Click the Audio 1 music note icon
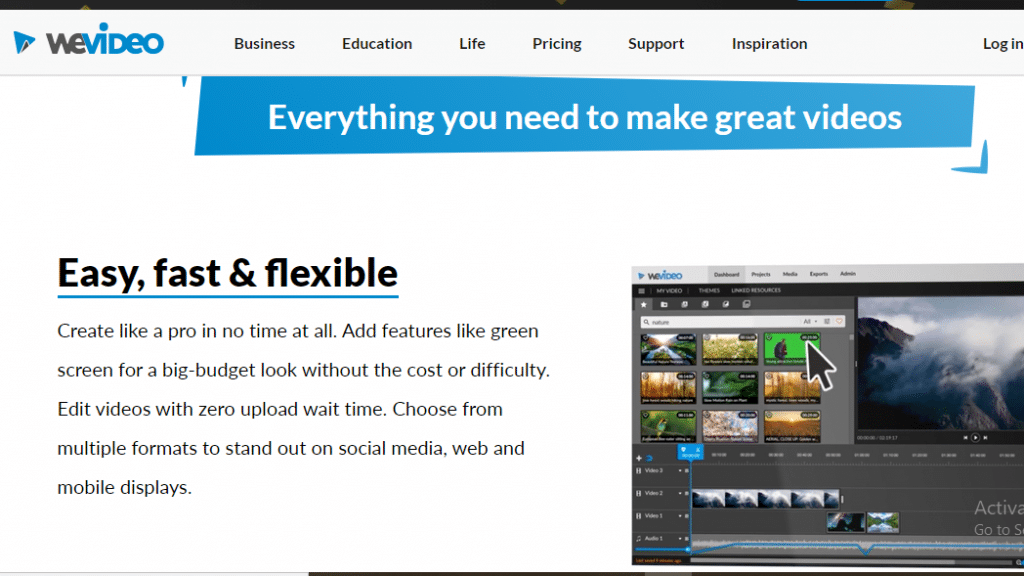The width and height of the screenshot is (1024, 576). (x=639, y=538)
